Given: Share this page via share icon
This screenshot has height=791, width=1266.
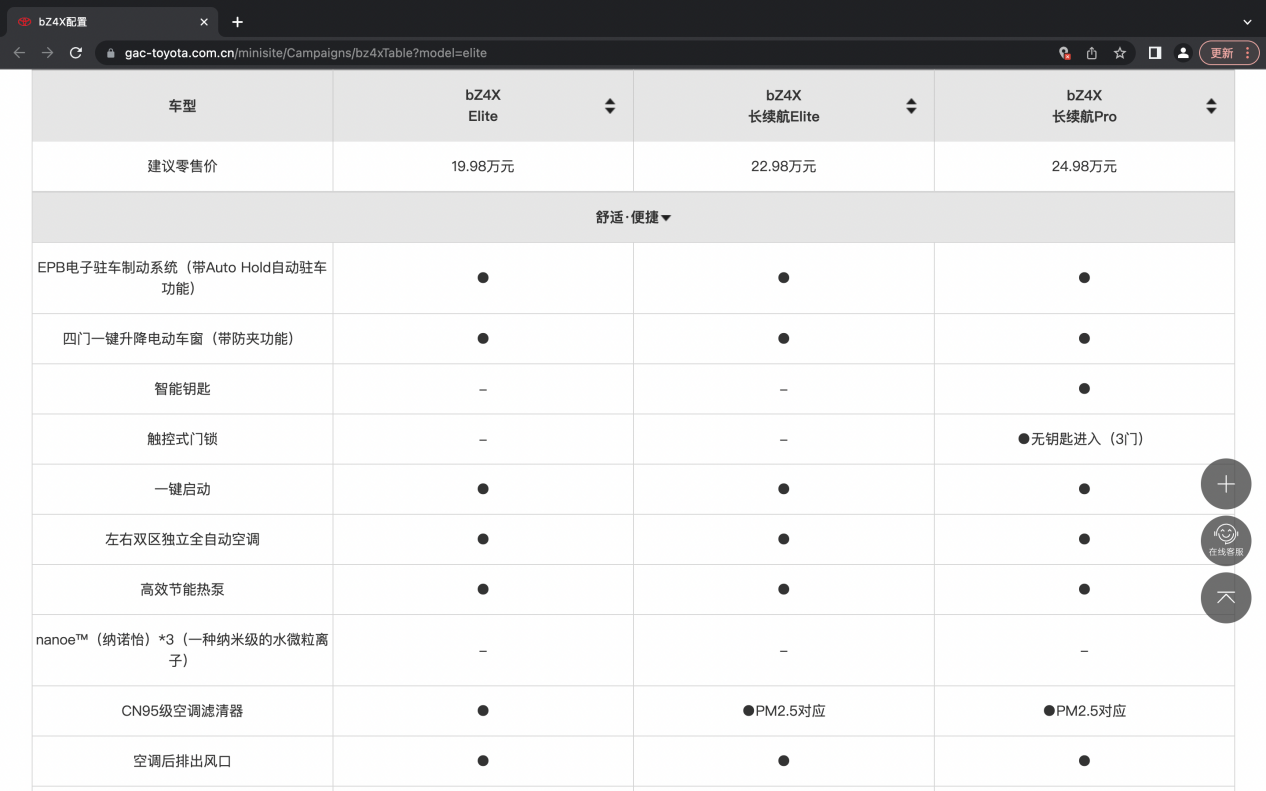Looking at the screenshot, I should pos(1092,53).
